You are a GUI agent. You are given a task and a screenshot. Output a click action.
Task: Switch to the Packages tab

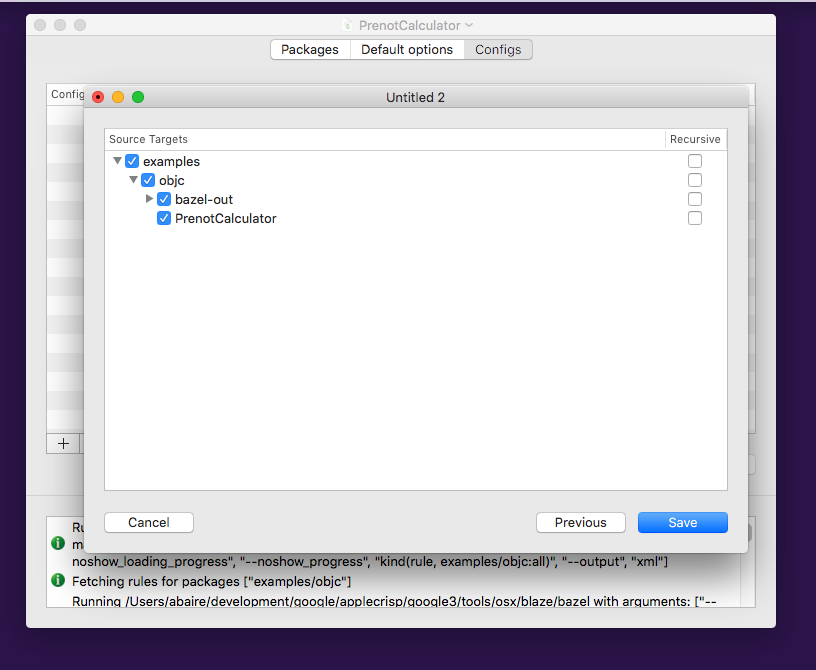coord(310,49)
